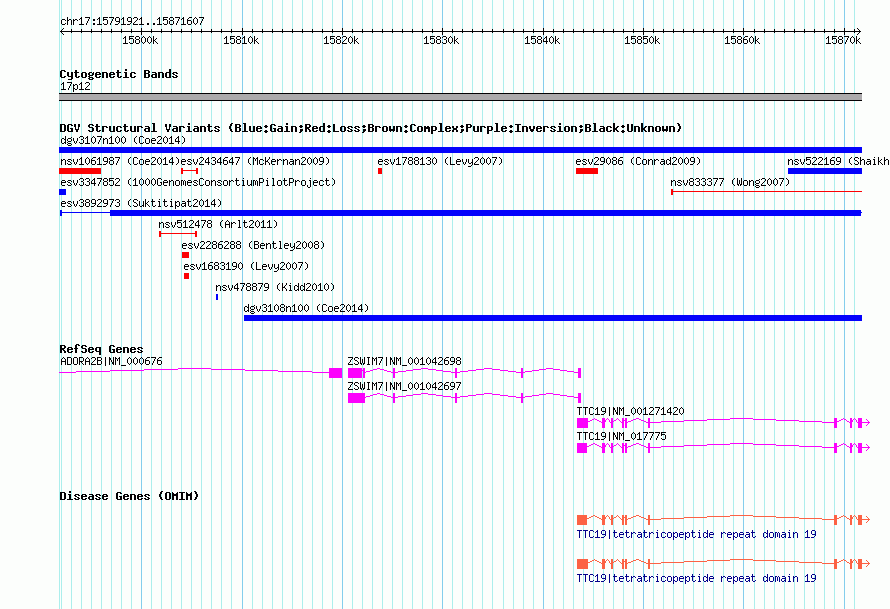Click esv2434647 (McKernan2009) label

(255, 161)
